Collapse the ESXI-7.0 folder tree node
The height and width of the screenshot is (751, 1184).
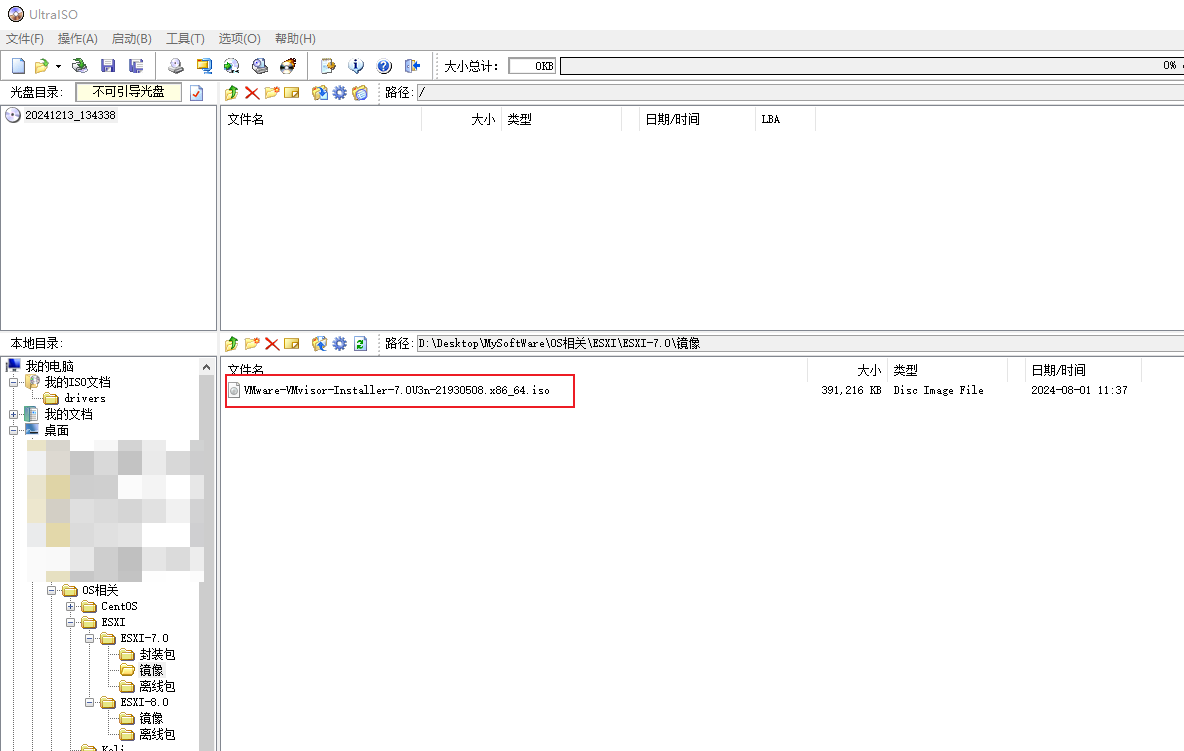(89, 638)
